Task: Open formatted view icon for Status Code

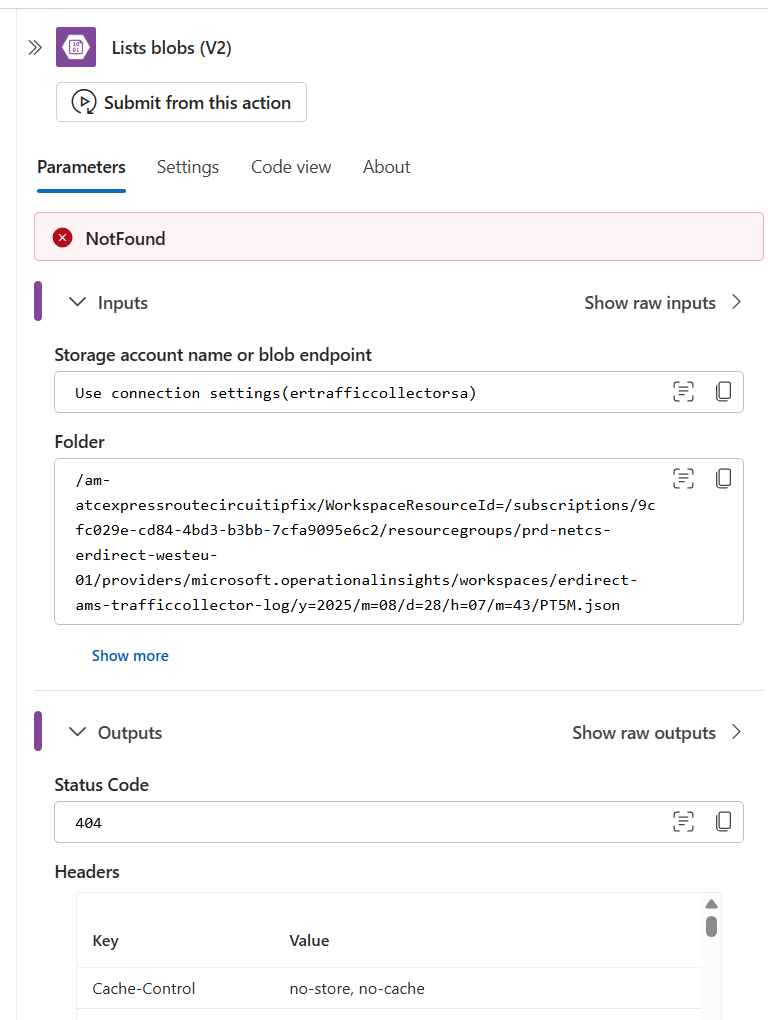Action: pyautogui.click(x=683, y=822)
